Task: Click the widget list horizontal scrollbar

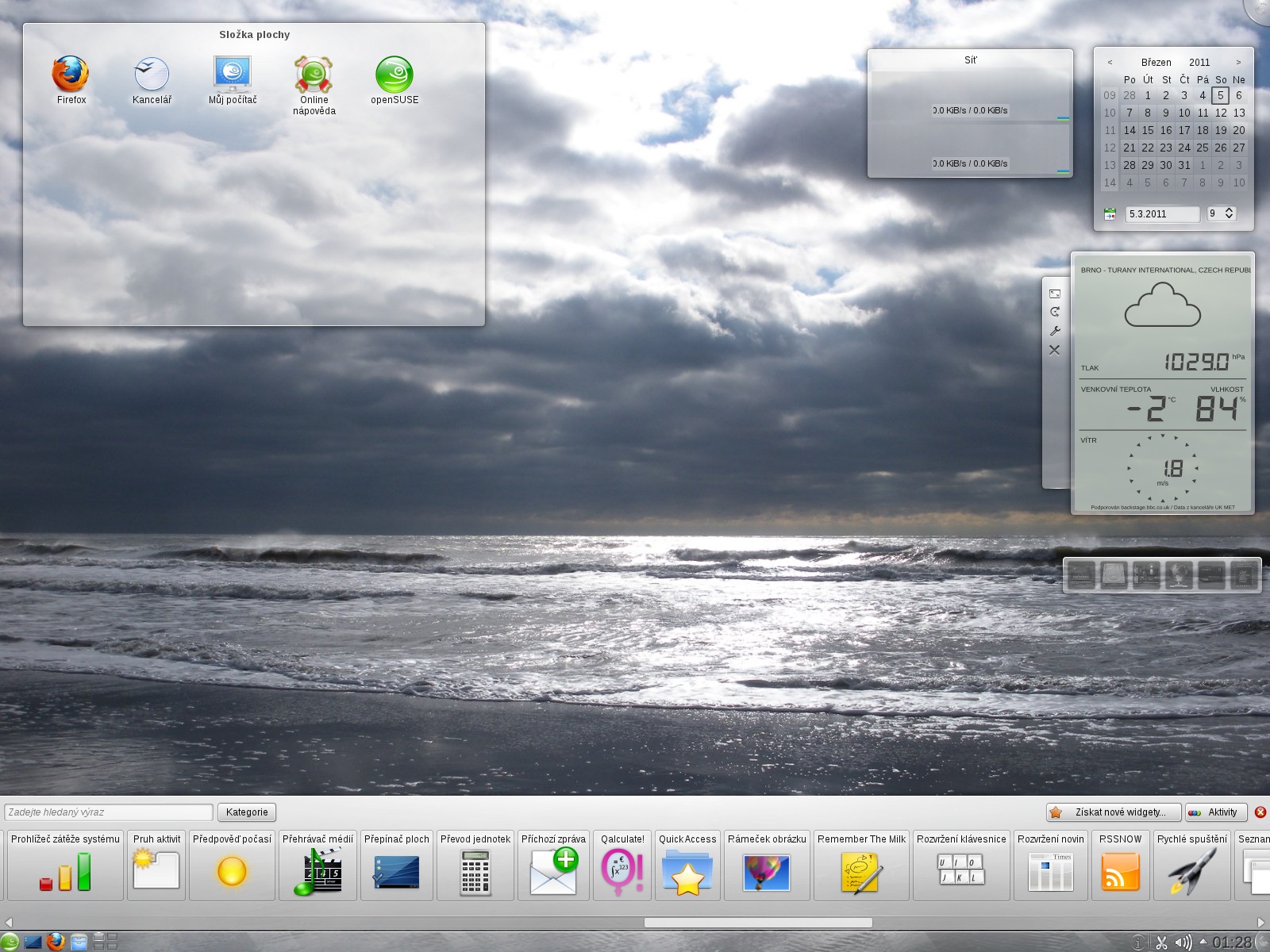Action: 758,923
